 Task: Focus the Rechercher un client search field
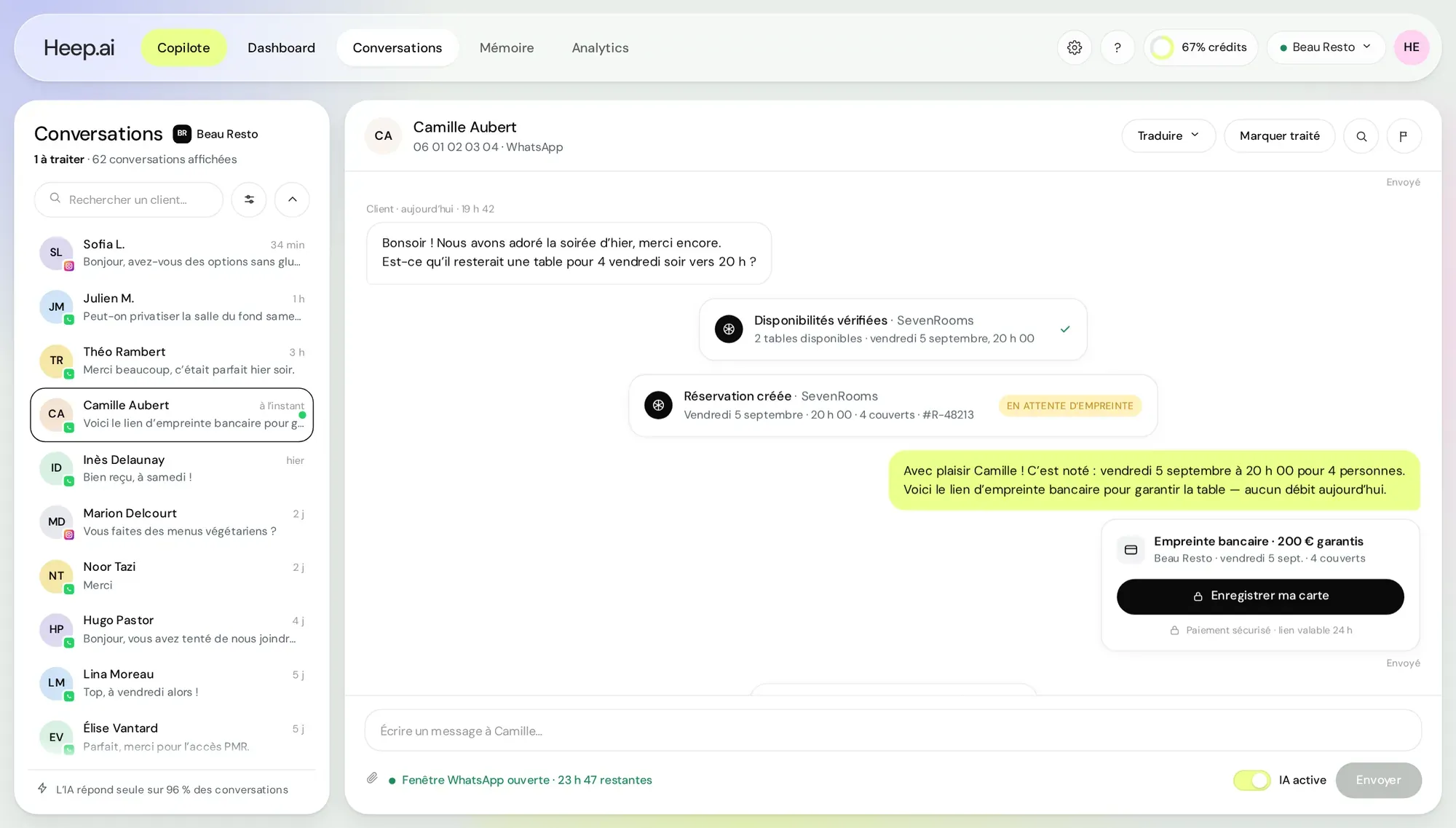129,200
